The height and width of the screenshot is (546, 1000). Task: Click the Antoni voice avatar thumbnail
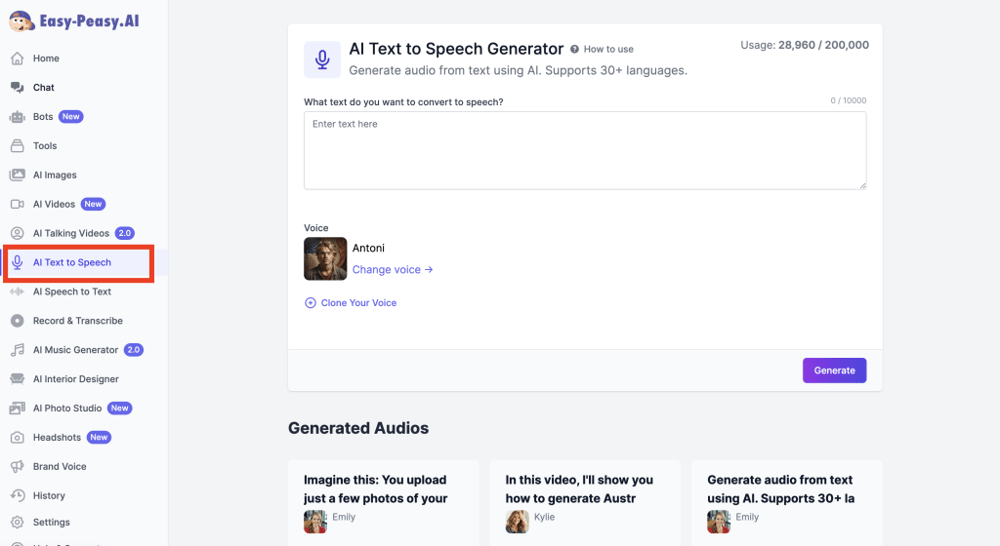pos(325,259)
